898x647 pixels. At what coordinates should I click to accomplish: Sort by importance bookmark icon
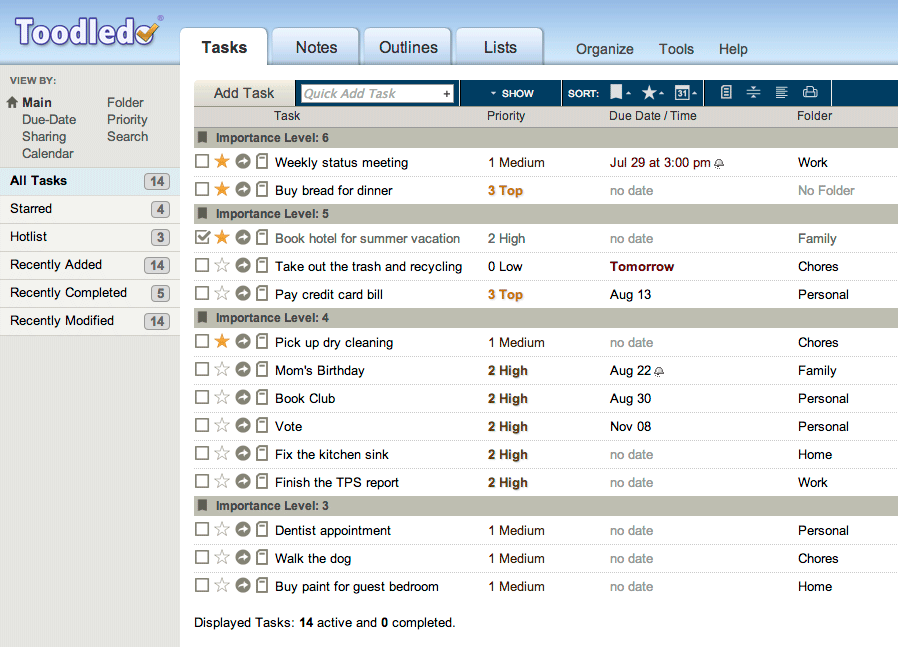tap(616, 93)
